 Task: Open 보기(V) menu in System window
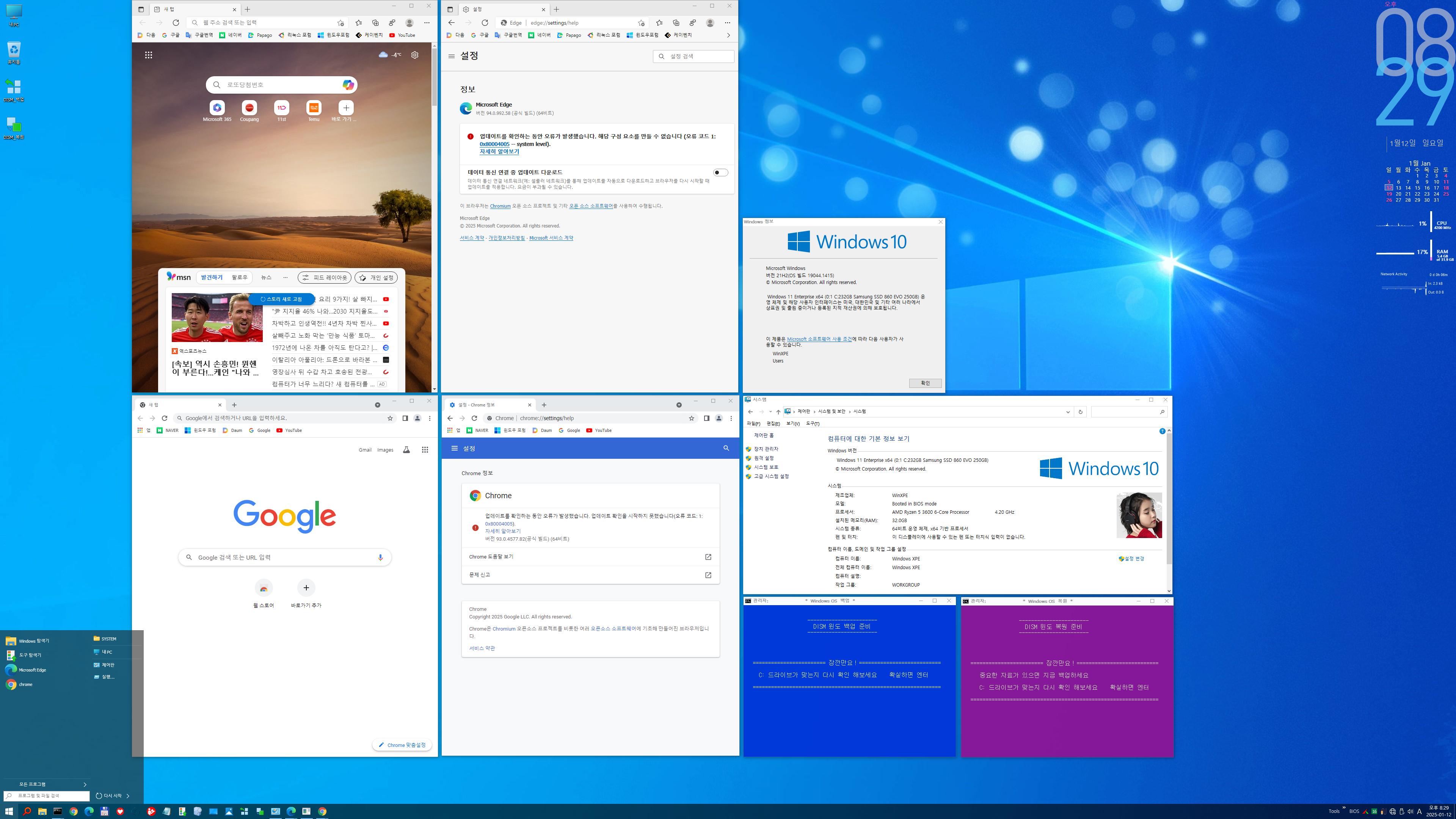point(793,424)
